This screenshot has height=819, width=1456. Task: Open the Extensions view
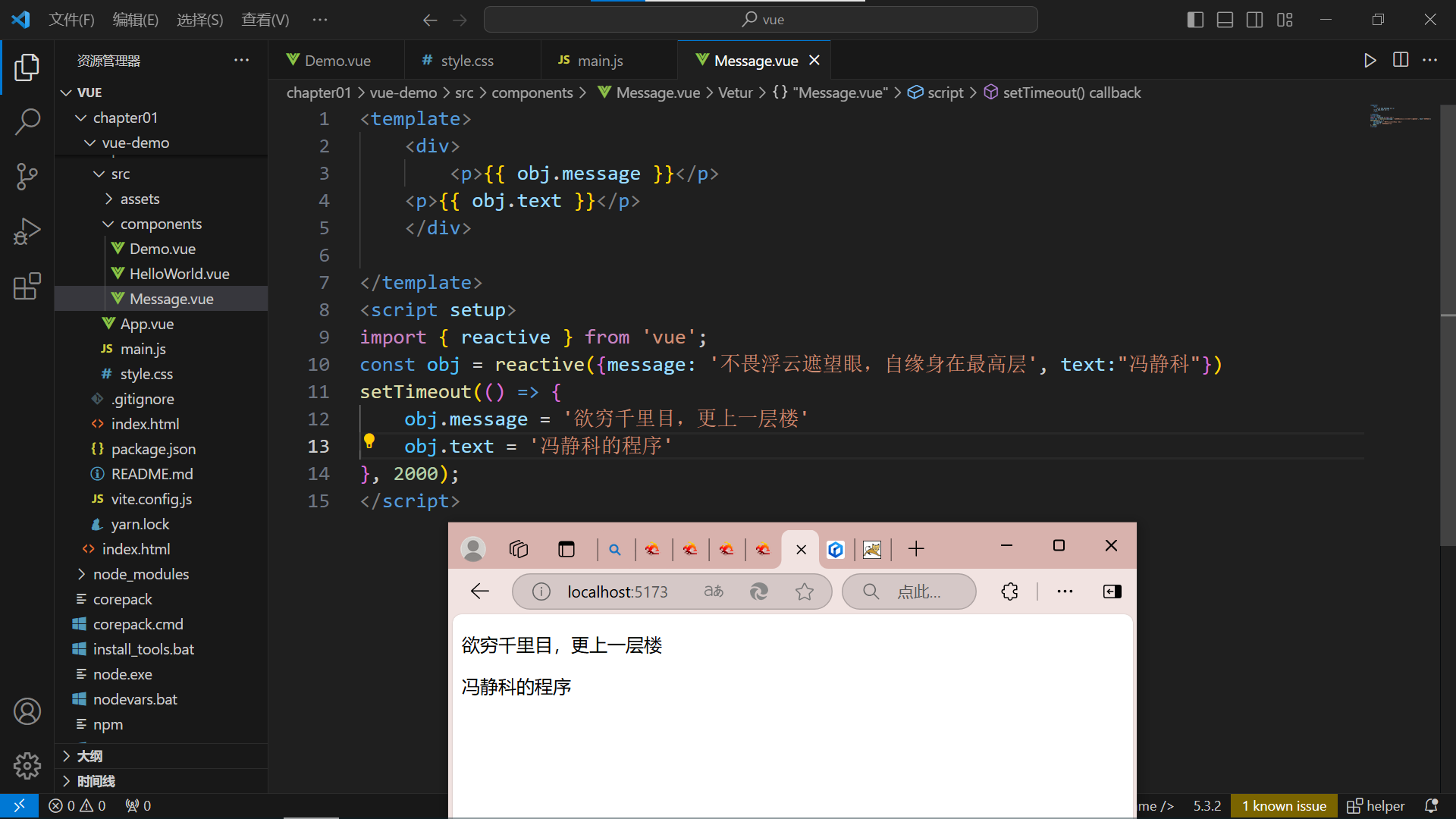pos(27,286)
